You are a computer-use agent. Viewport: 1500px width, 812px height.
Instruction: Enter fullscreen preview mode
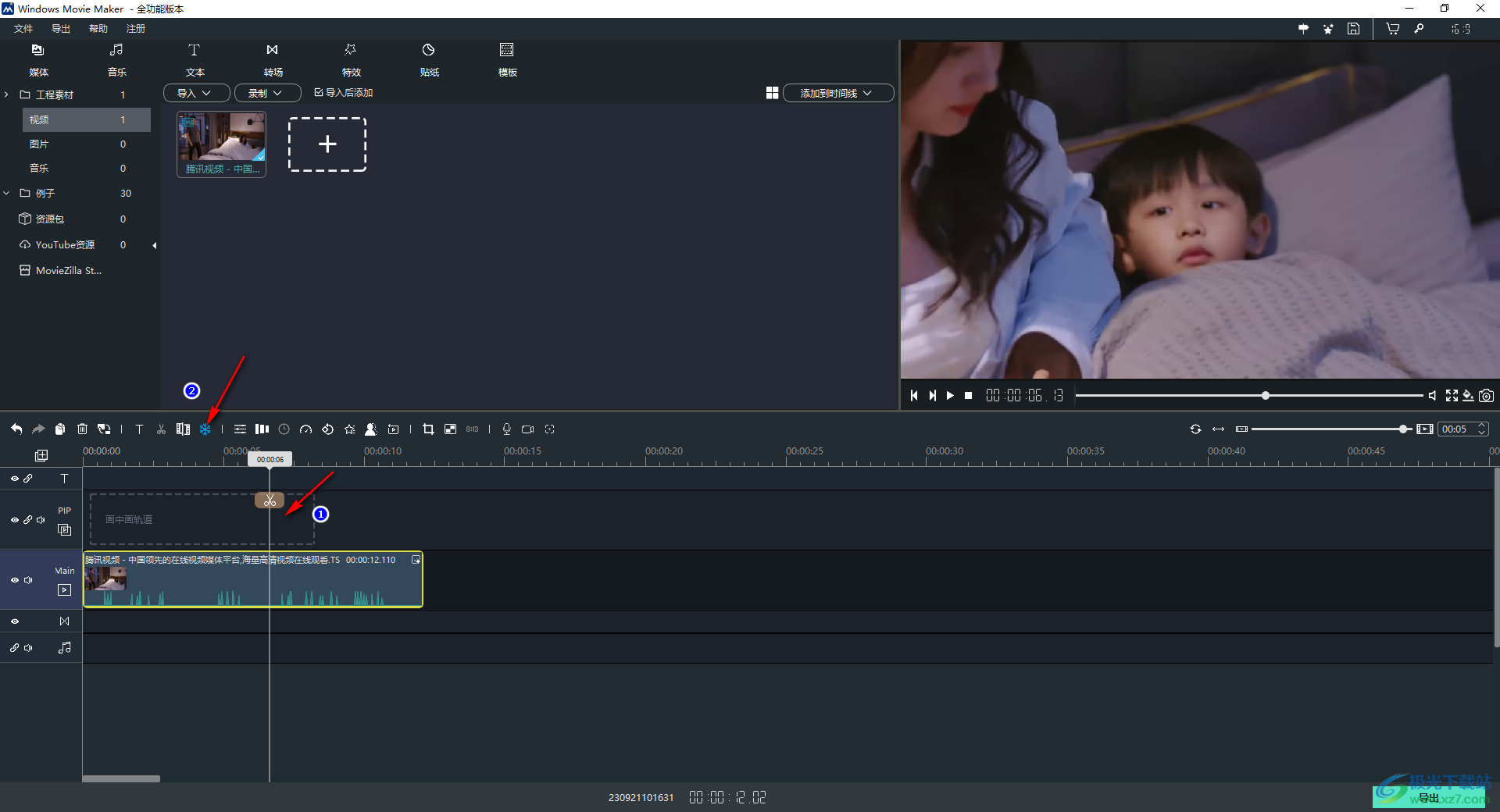click(x=1452, y=396)
